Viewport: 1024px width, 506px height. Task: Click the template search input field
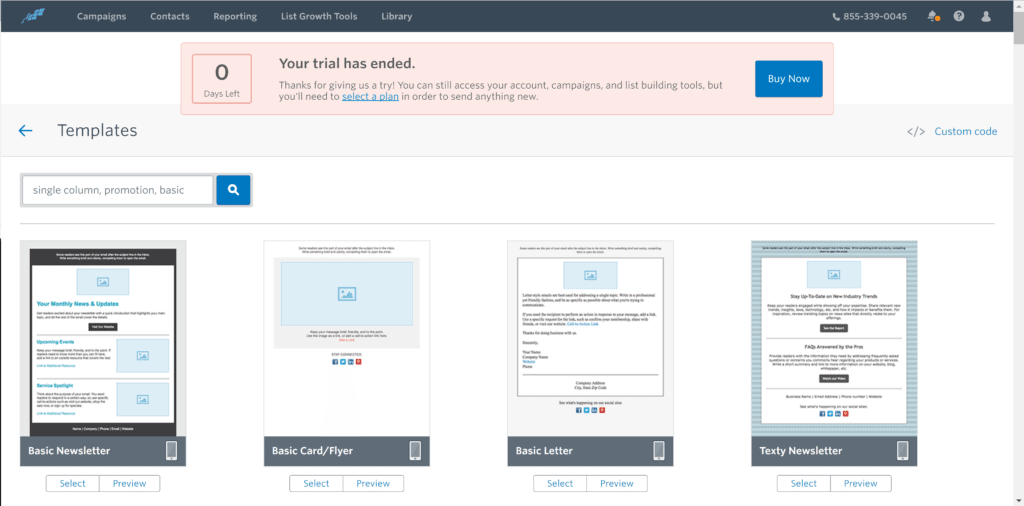point(118,190)
